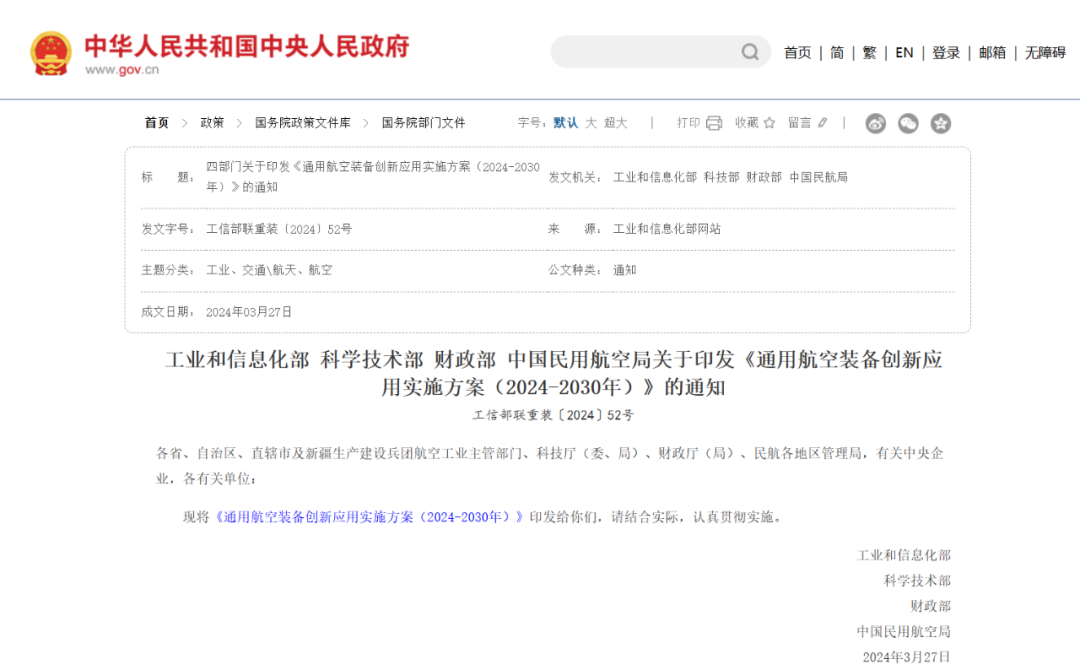Set font size to 大
The image size is (1080, 670).
pyautogui.click(x=591, y=123)
